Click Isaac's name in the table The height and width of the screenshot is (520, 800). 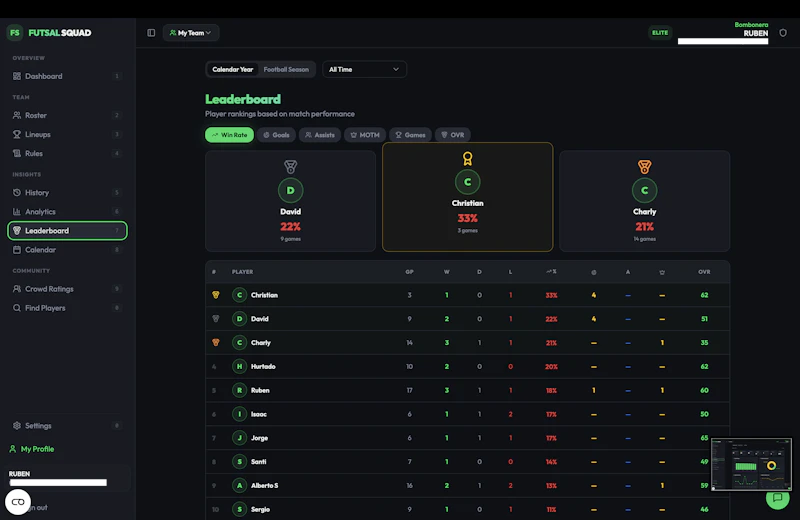point(259,414)
